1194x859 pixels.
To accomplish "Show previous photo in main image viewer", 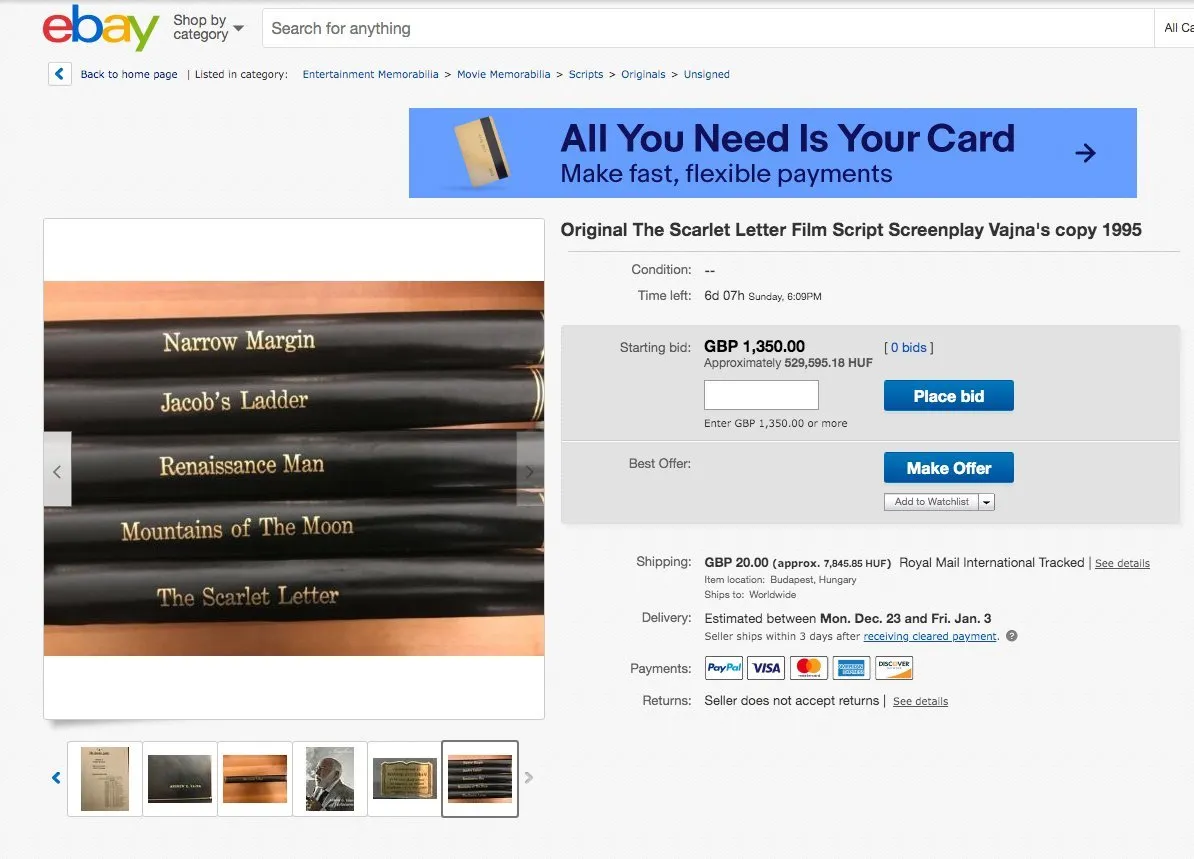I will coord(57,470).
